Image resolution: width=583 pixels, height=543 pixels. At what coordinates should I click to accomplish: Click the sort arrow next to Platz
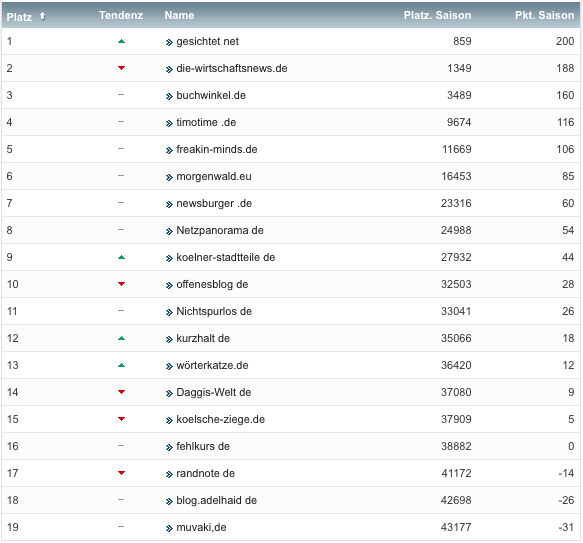coord(42,16)
